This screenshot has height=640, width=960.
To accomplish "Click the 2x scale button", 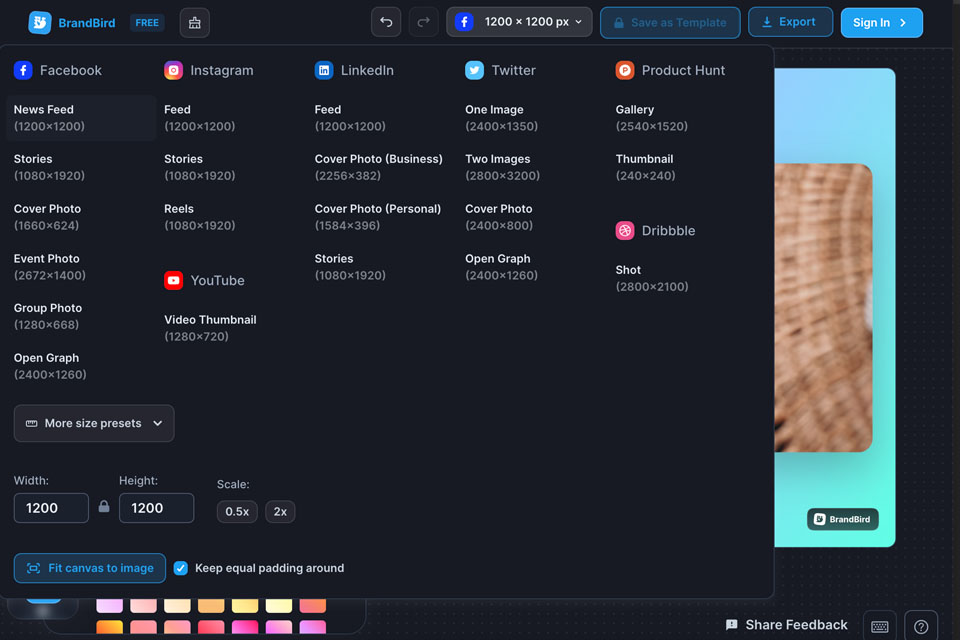I will click(x=280, y=511).
